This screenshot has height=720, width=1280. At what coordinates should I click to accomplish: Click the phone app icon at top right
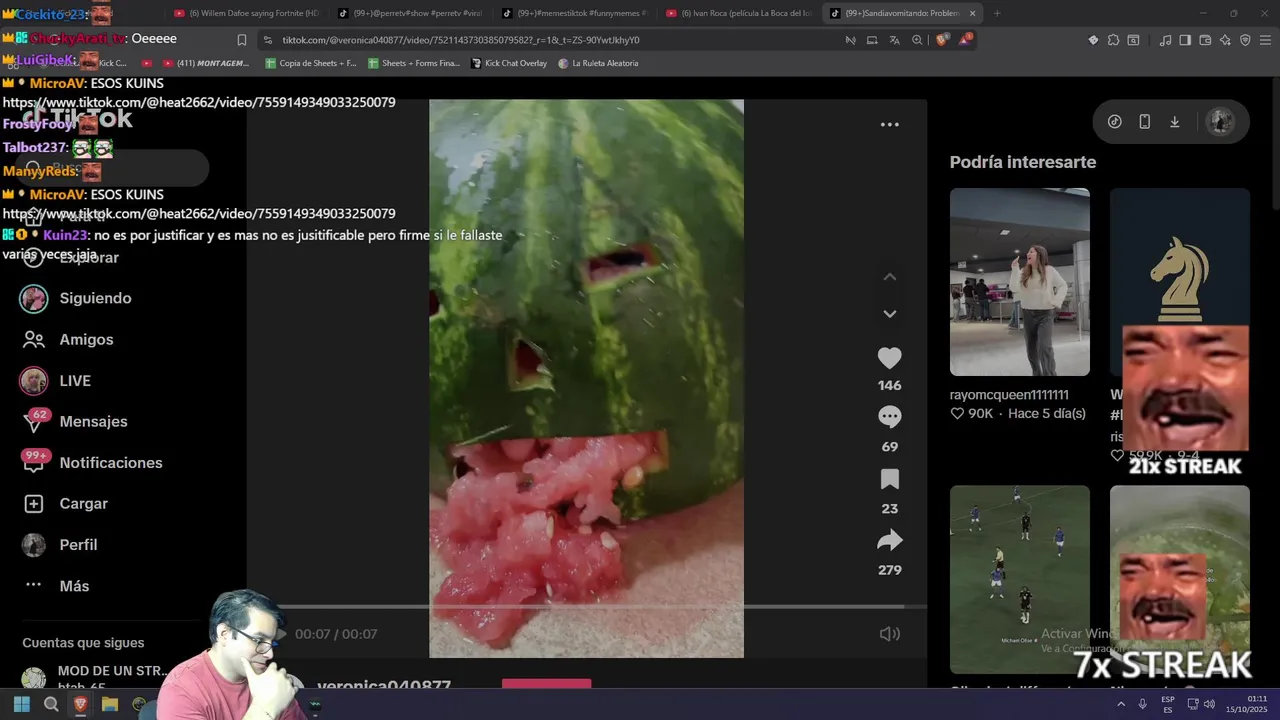click(1144, 122)
